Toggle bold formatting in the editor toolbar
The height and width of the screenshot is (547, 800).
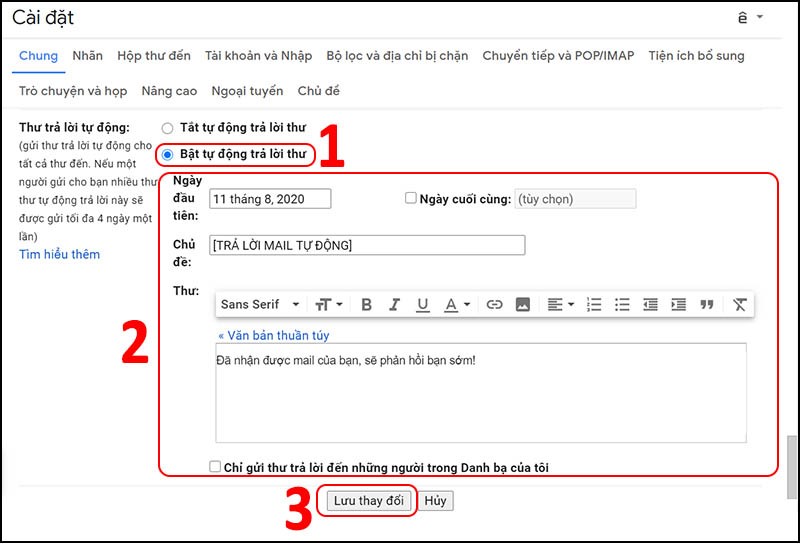tap(366, 305)
